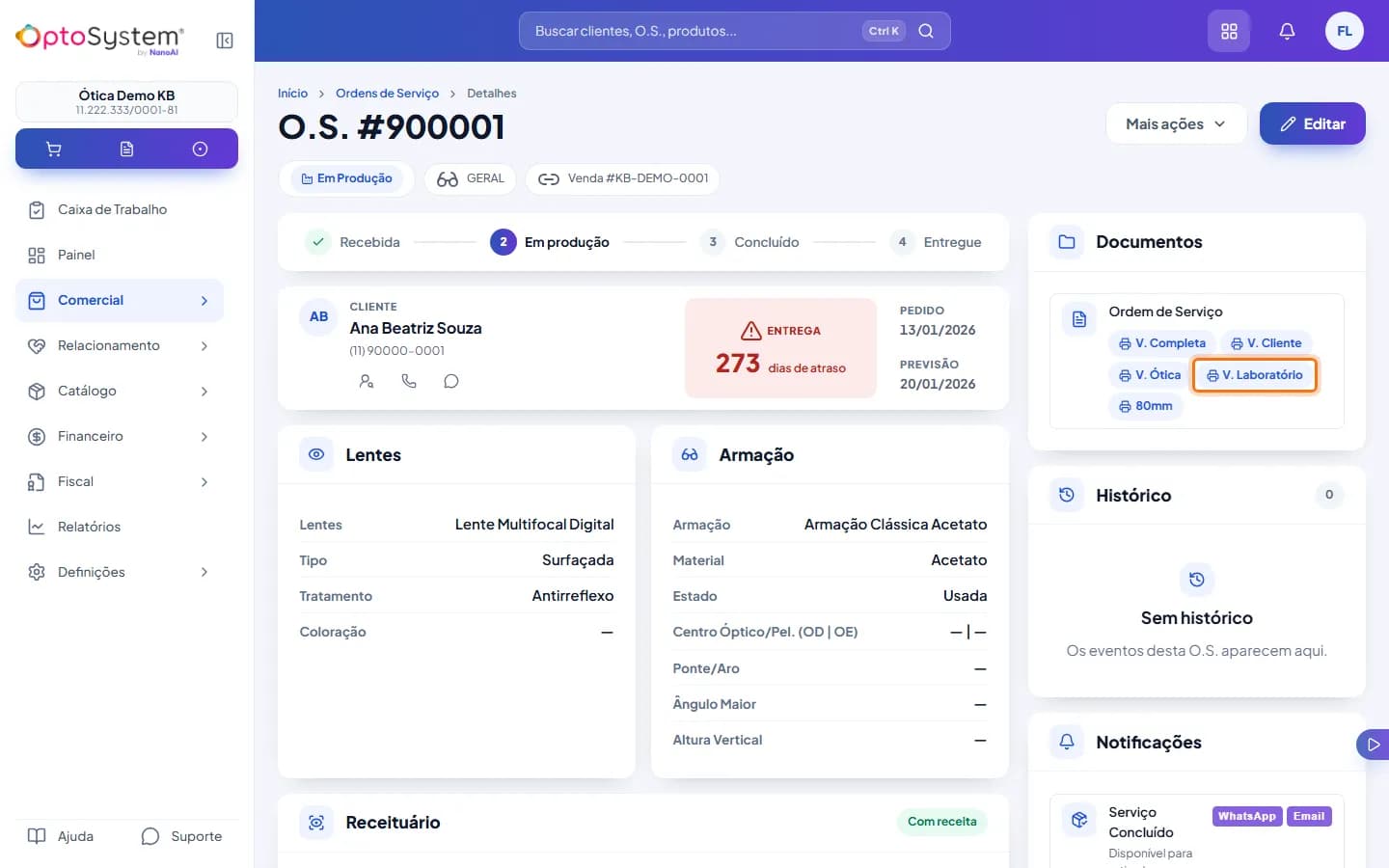The width and height of the screenshot is (1389, 868).
Task: Open notifications bell in top bar
Action: [x=1287, y=31]
